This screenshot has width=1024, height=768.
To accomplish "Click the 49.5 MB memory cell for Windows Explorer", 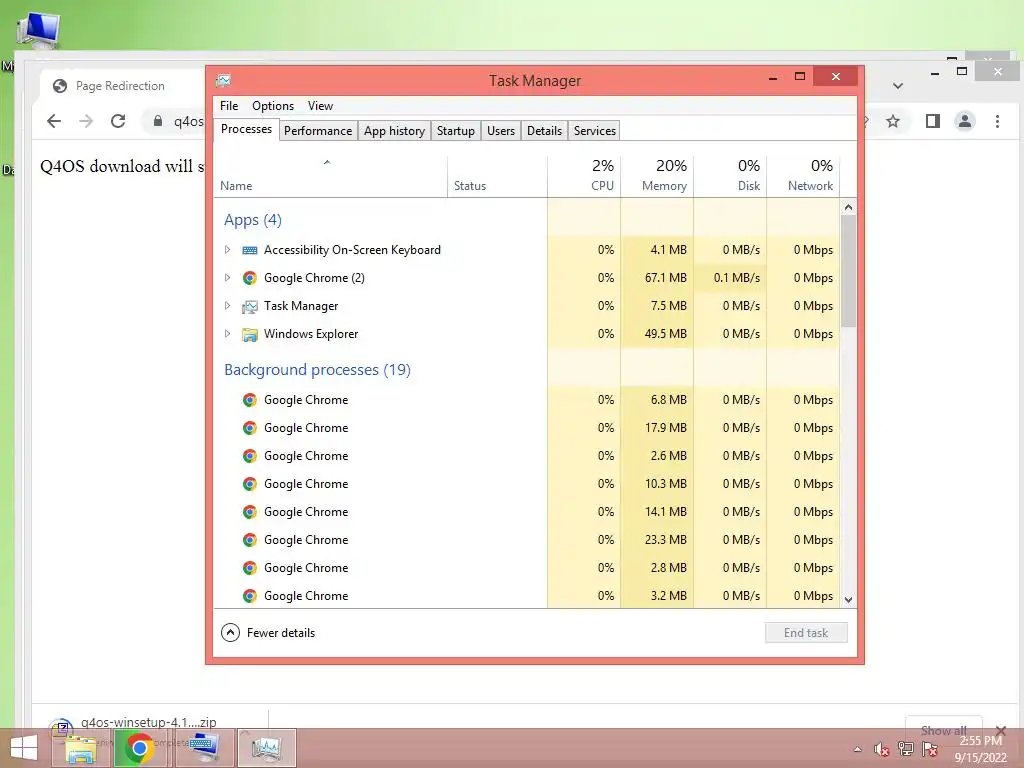I will point(657,334).
